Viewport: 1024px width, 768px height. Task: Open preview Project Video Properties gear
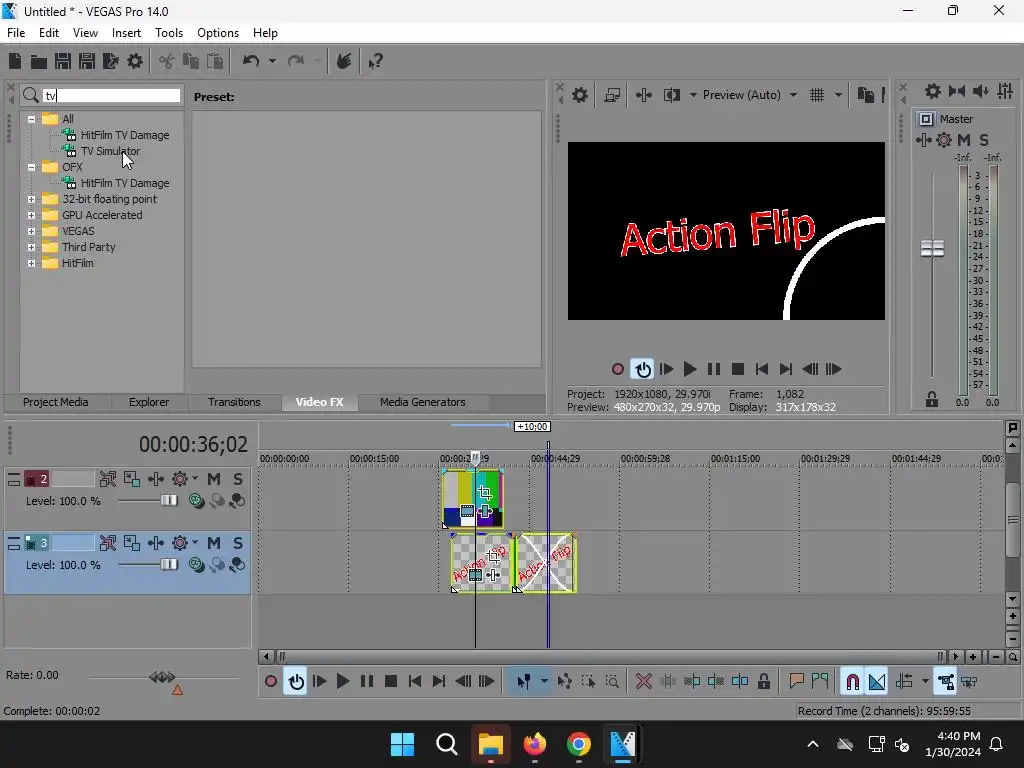coord(580,95)
